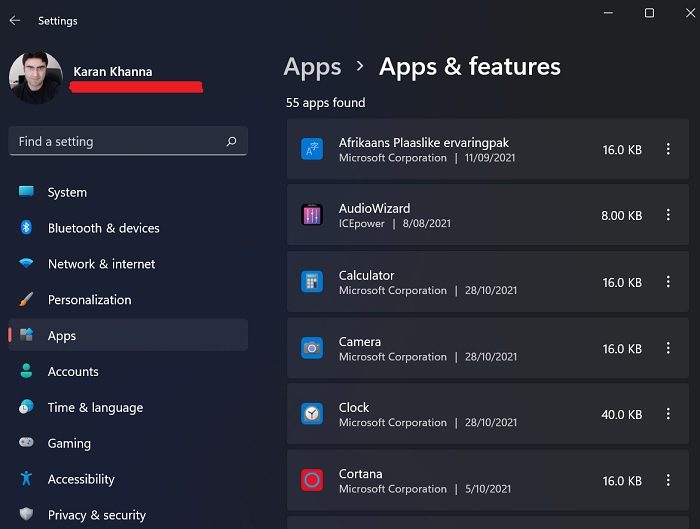Click the Apps breadcrumb link
700x529 pixels.
[312, 67]
